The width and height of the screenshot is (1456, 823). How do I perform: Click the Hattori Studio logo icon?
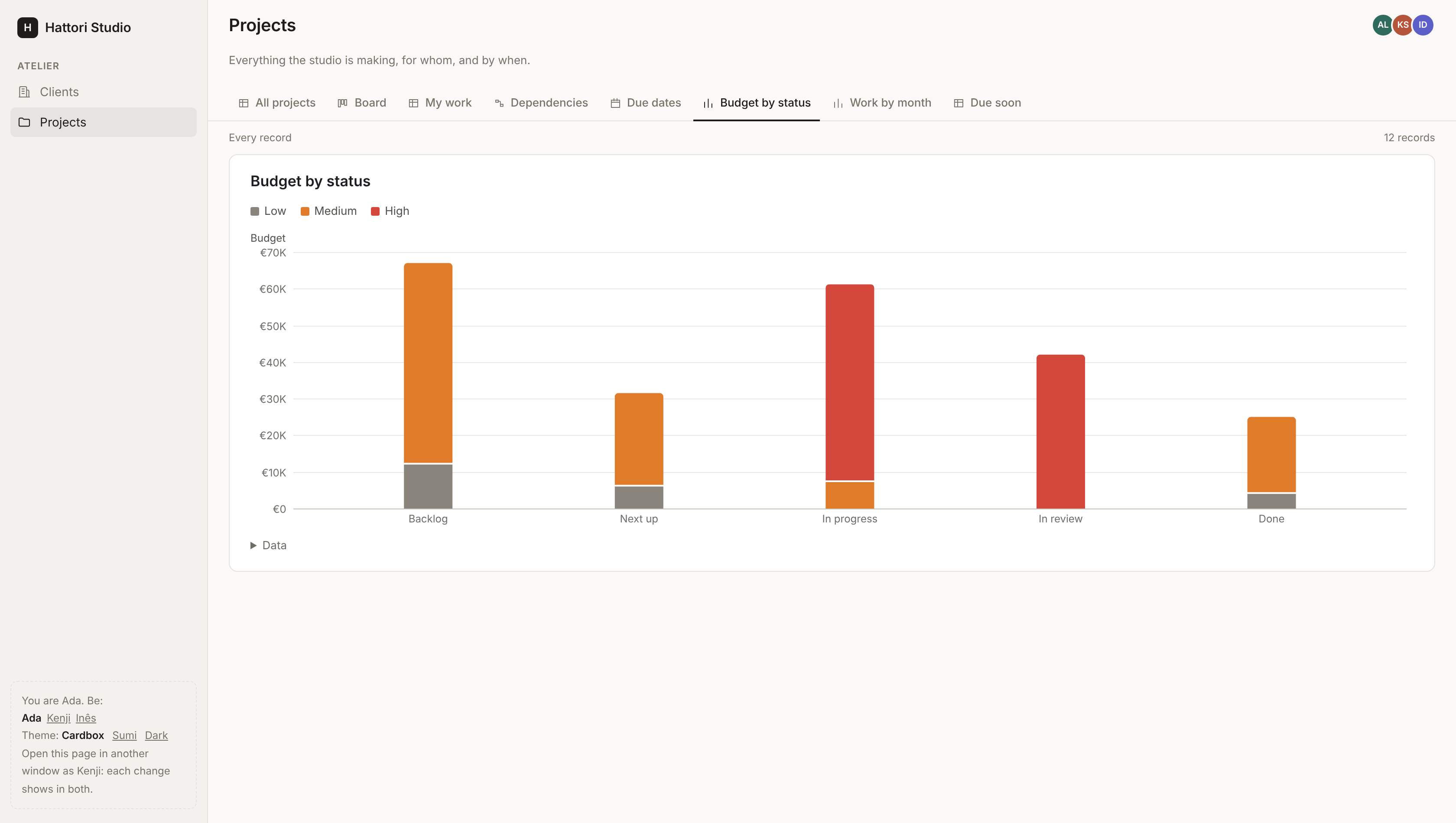(27, 27)
